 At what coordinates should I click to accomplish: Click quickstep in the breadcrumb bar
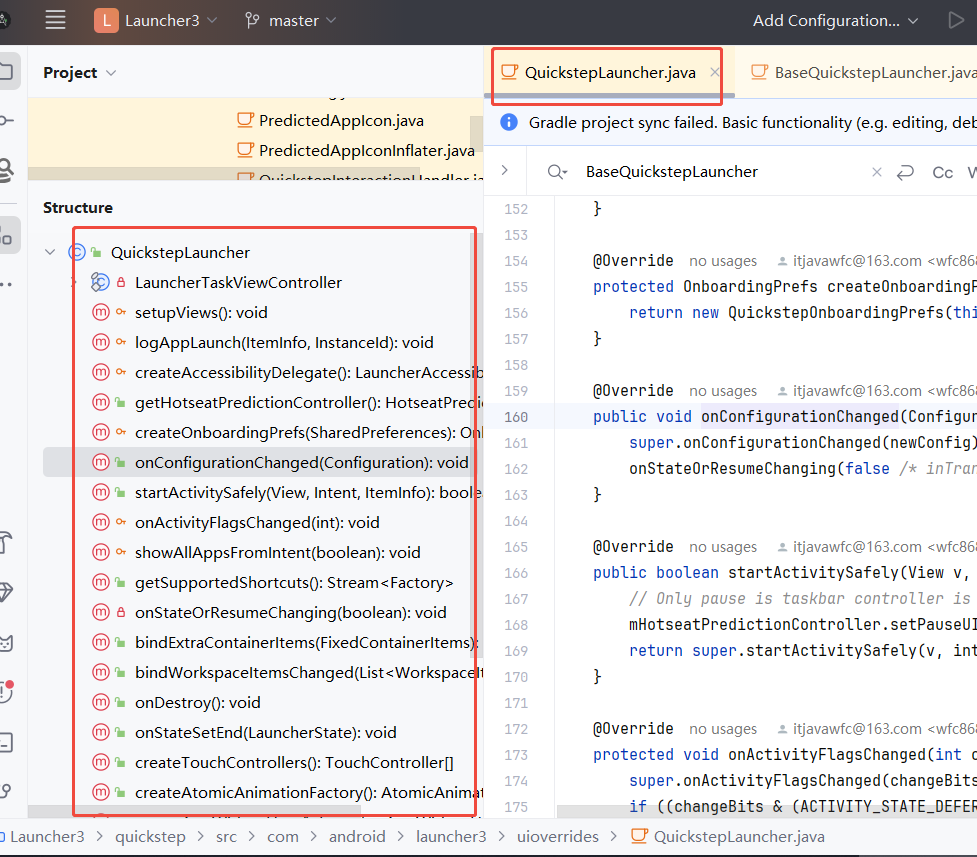(150, 836)
